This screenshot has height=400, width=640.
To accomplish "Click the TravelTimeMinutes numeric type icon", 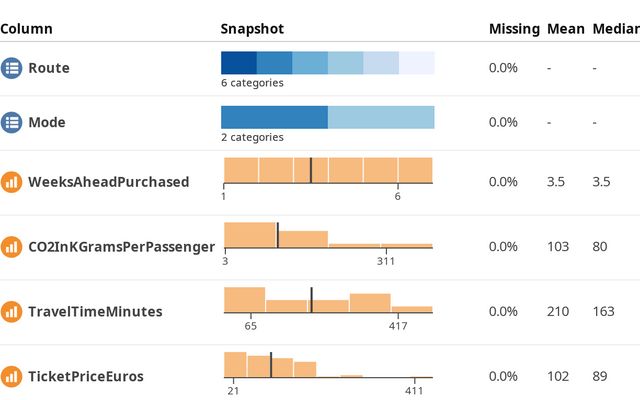I will coord(11,311).
